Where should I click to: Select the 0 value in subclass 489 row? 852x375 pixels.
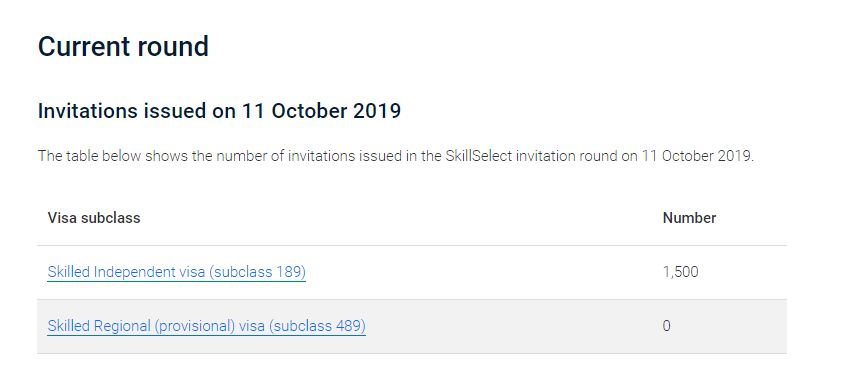tap(666, 326)
